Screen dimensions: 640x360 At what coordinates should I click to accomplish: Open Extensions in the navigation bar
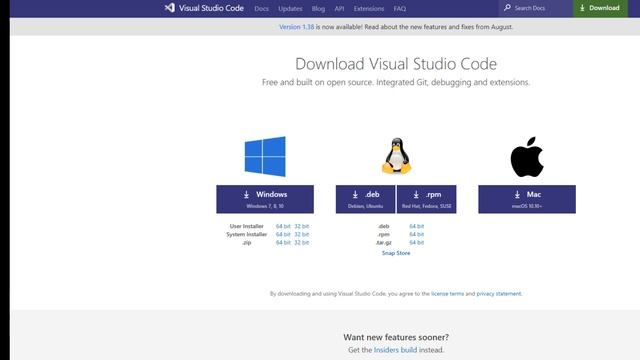[x=369, y=8]
